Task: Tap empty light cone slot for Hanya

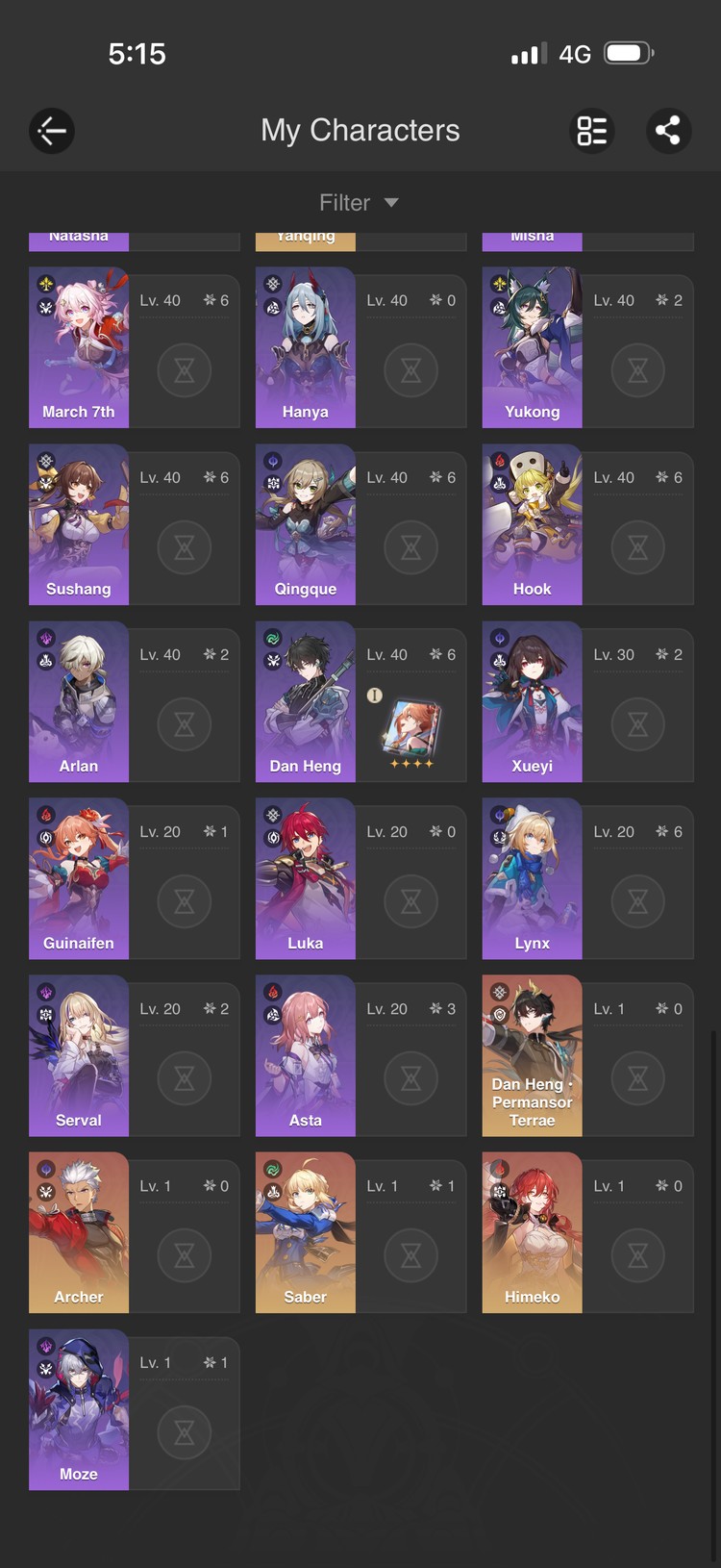Action: point(411,370)
